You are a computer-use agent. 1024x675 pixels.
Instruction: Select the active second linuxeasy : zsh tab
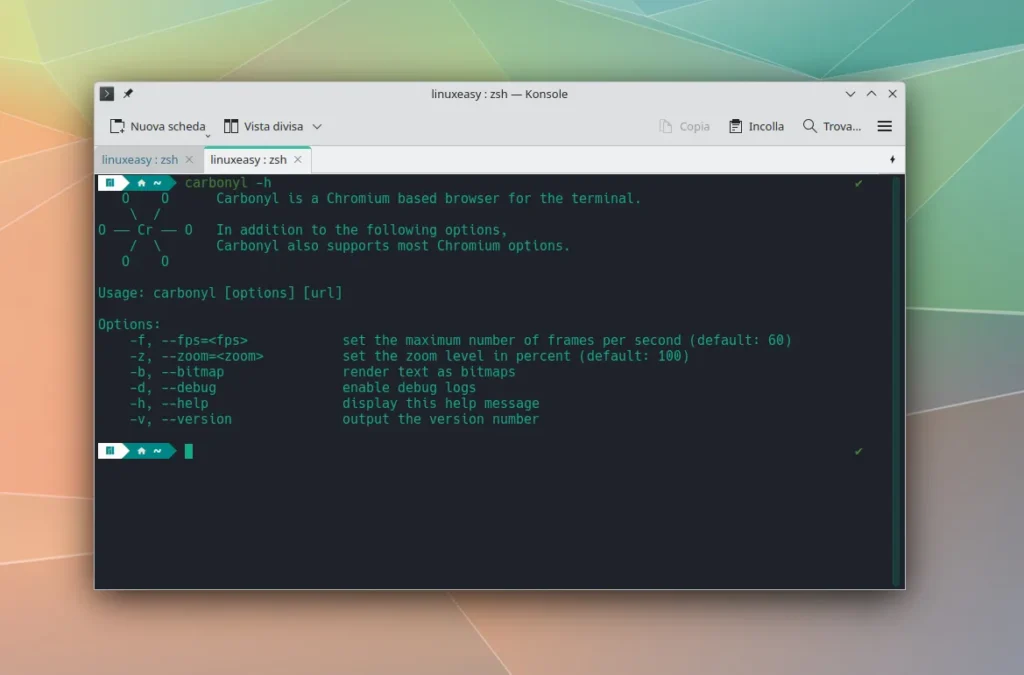(248, 160)
